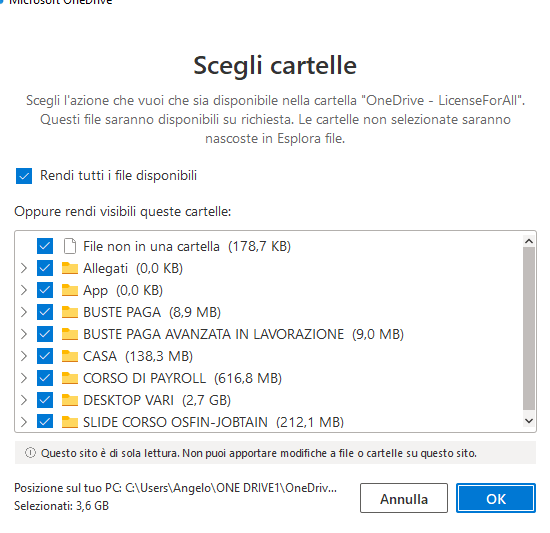Click the scrollbar down arrow
550x533 pixels.
click(529, 420)
